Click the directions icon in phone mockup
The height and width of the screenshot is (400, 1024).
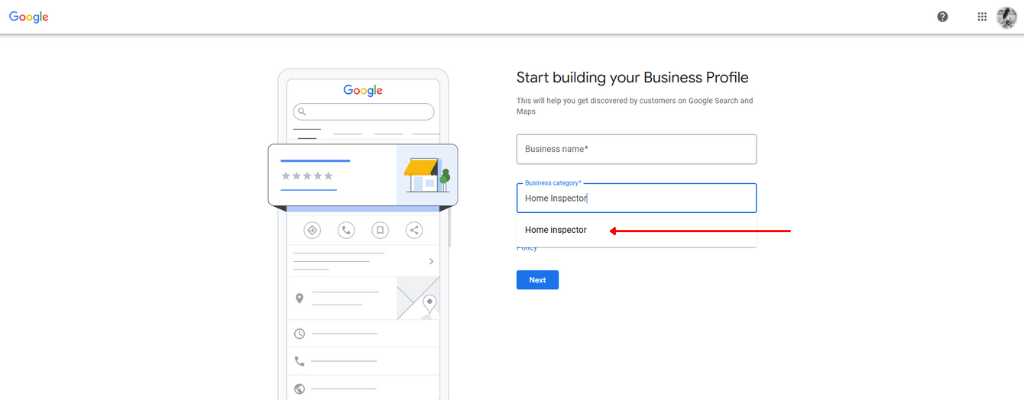(312, 230)
